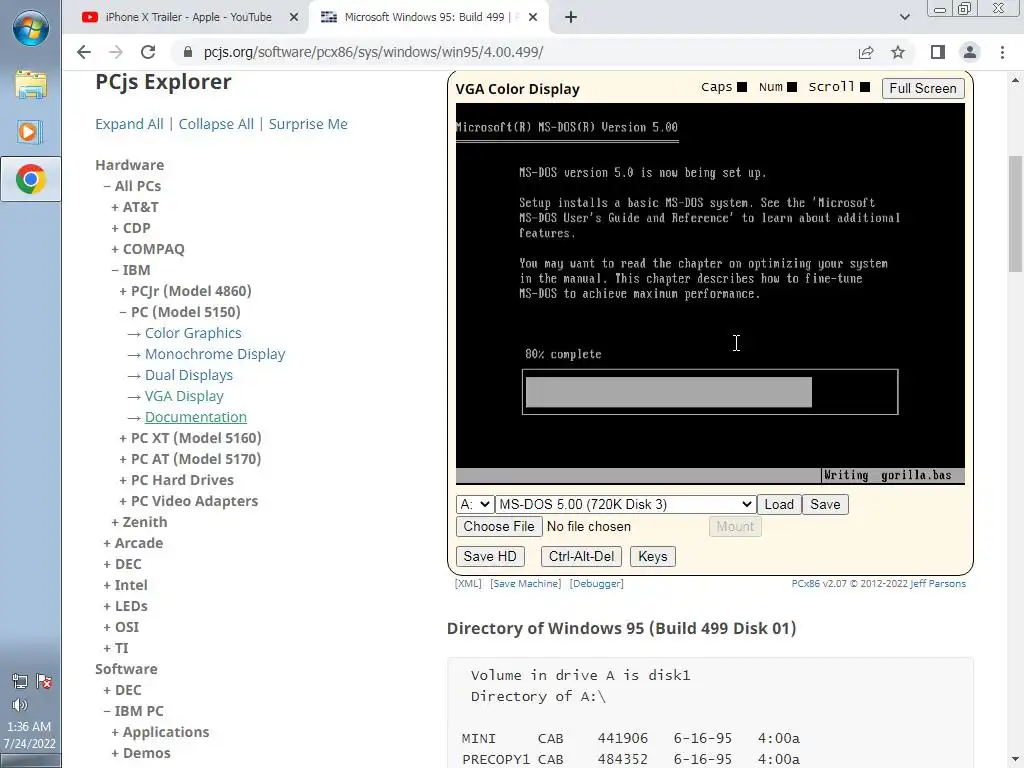Screen dimensions: 1024x768
Task: Close the iPhone X Trailer YouTube tab
Action: 294,18
